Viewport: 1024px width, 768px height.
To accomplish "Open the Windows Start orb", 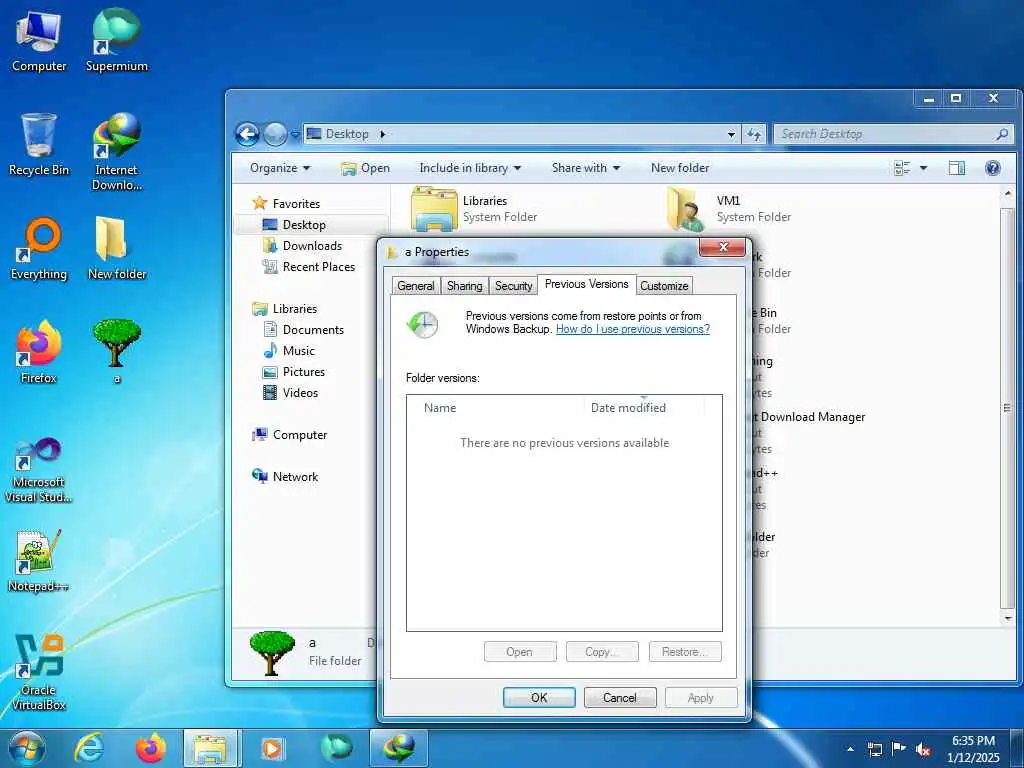I will (x=26, y=748).
